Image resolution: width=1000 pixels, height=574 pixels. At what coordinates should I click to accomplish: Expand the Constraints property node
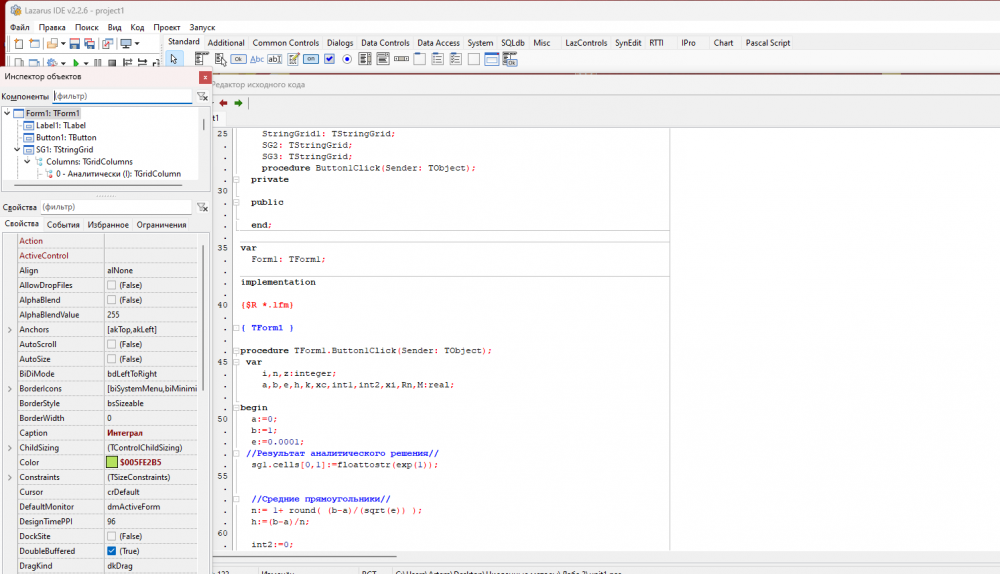[10, 477]
